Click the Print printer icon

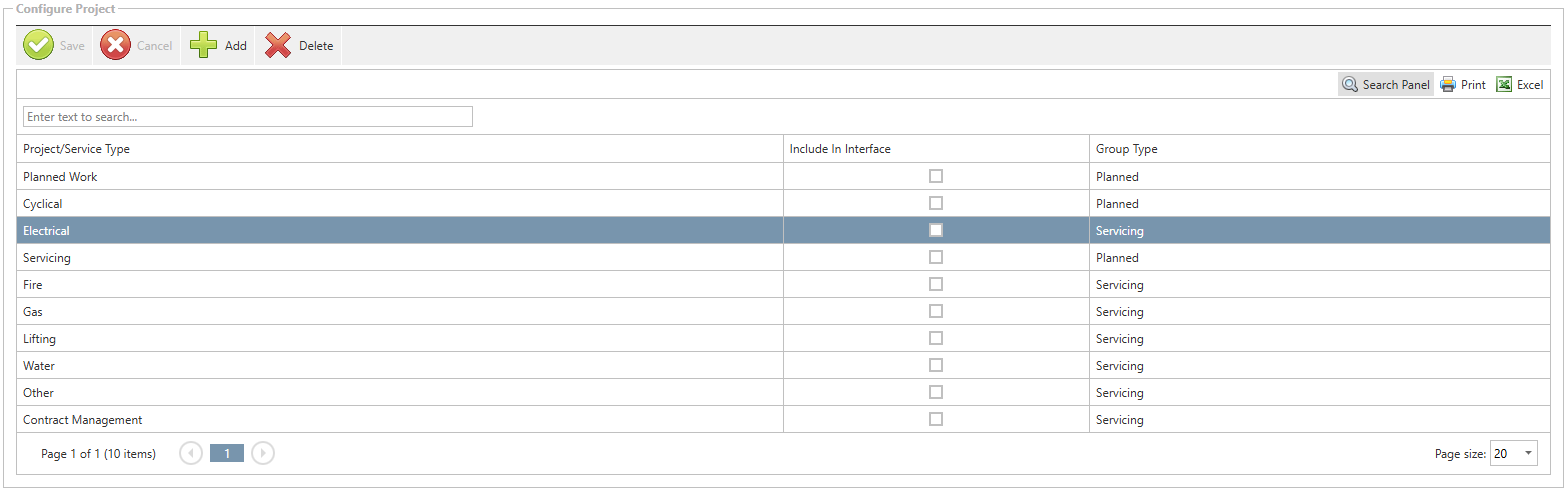point(1448,85)
